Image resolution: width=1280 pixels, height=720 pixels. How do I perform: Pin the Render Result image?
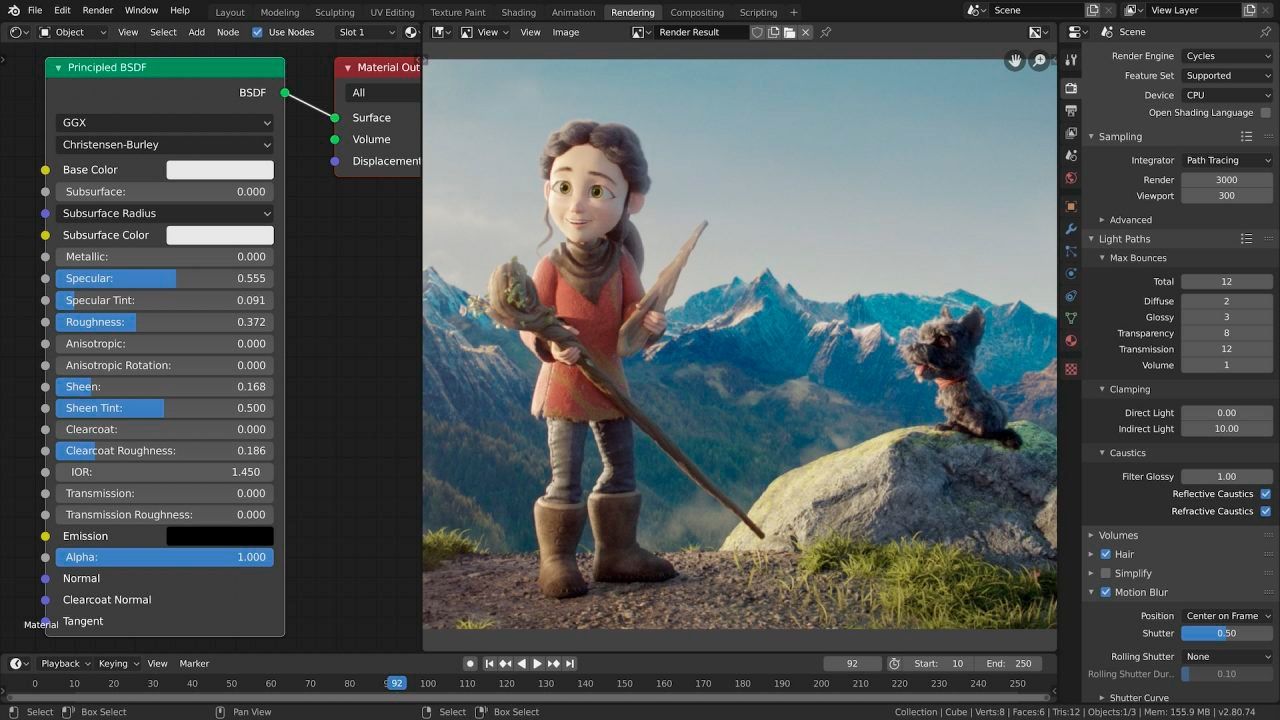pos(826,32)
